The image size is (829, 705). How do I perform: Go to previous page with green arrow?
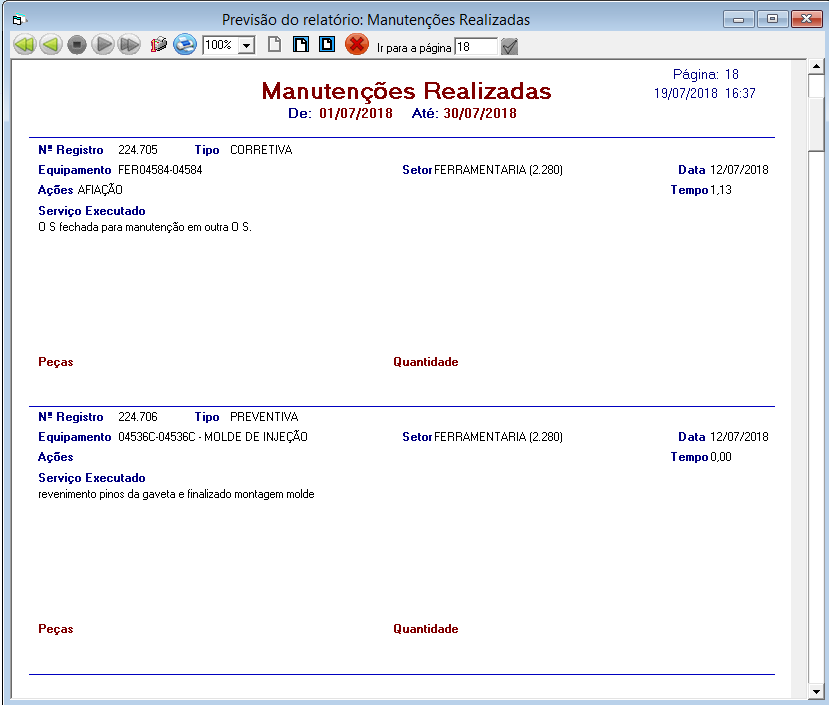coord(51,45)
